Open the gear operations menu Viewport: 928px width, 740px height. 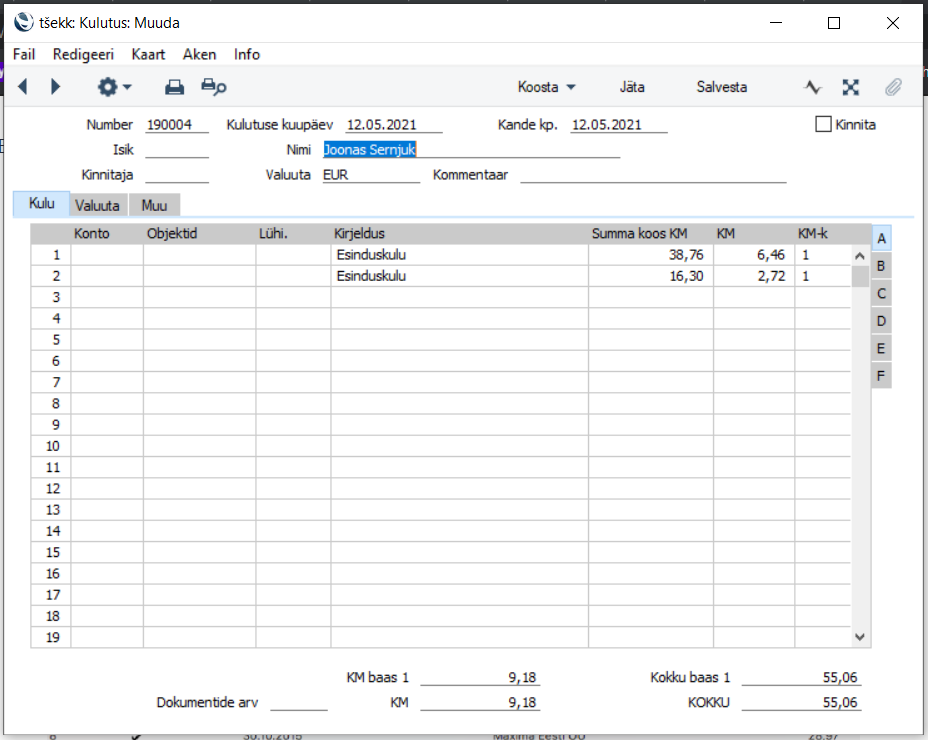114,87
